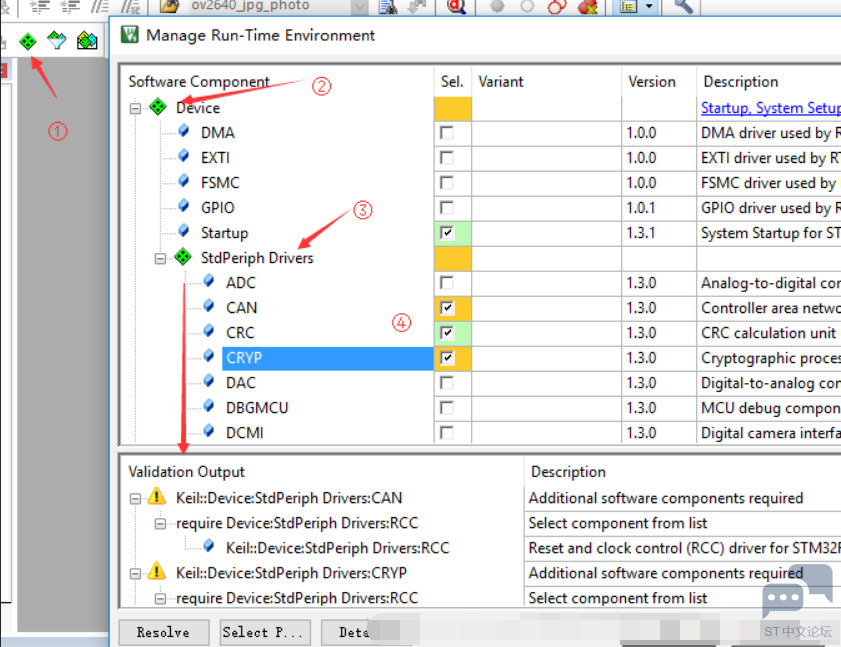Click the Sel. column header
841x647 pixels.
click(452, 82)
